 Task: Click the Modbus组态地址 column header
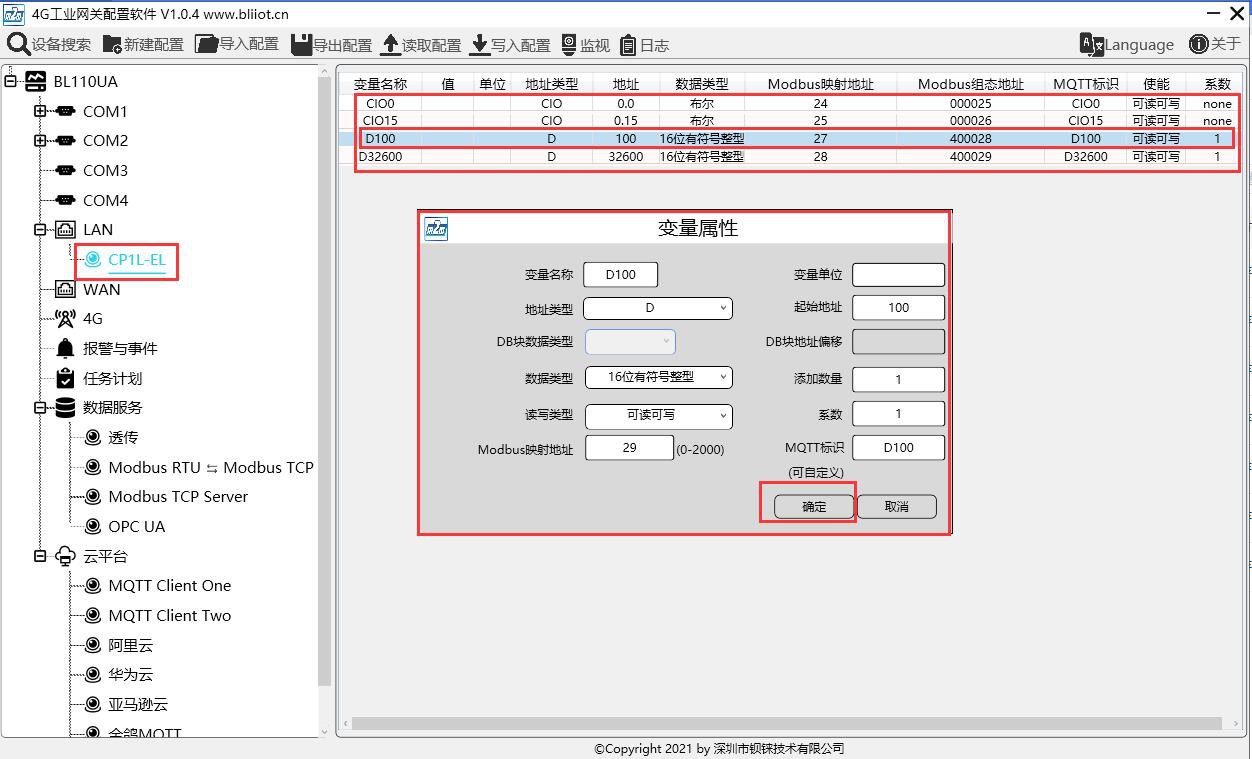pos(971,84)
